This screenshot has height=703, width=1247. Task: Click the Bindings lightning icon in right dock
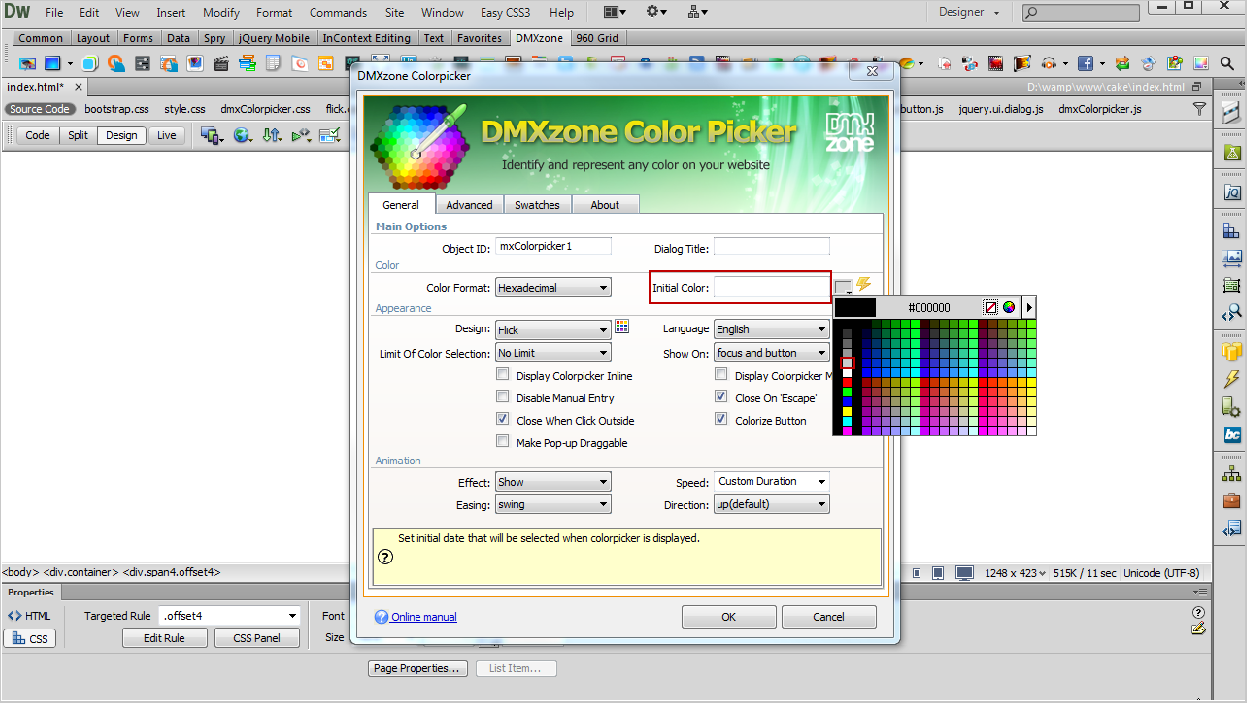coord(1232,379)
